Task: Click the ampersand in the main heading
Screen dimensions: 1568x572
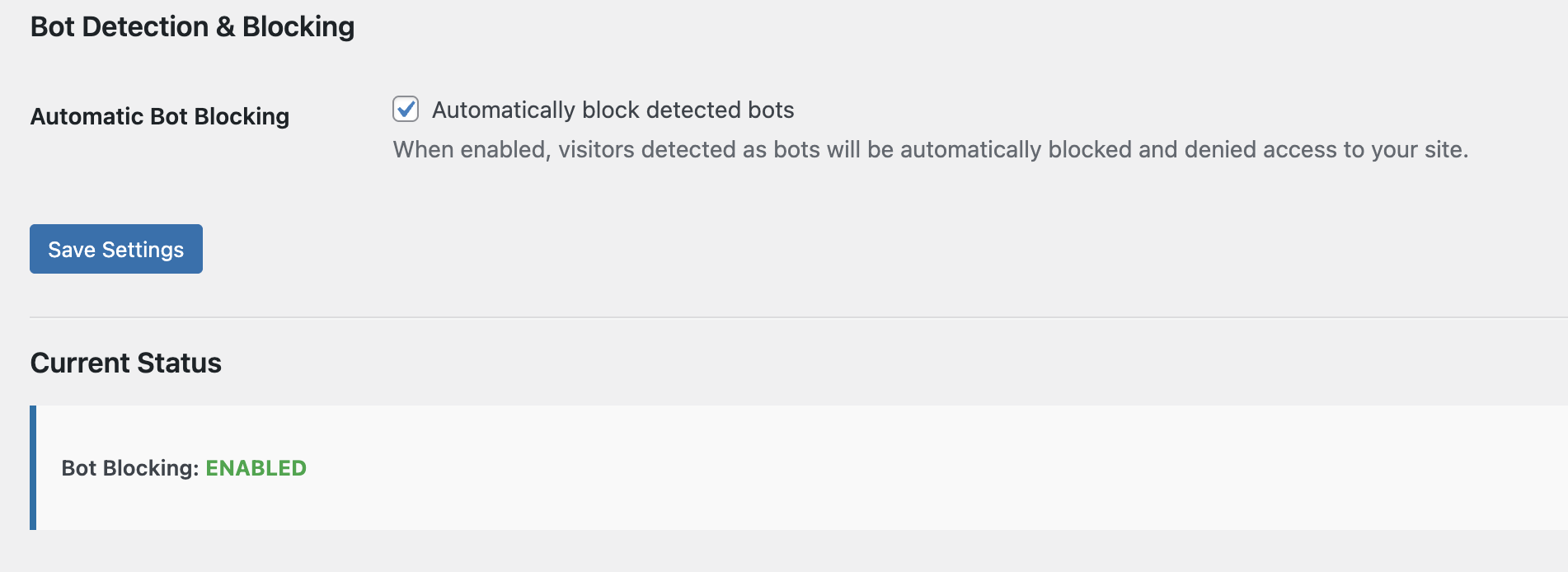Action: [225, 26]
